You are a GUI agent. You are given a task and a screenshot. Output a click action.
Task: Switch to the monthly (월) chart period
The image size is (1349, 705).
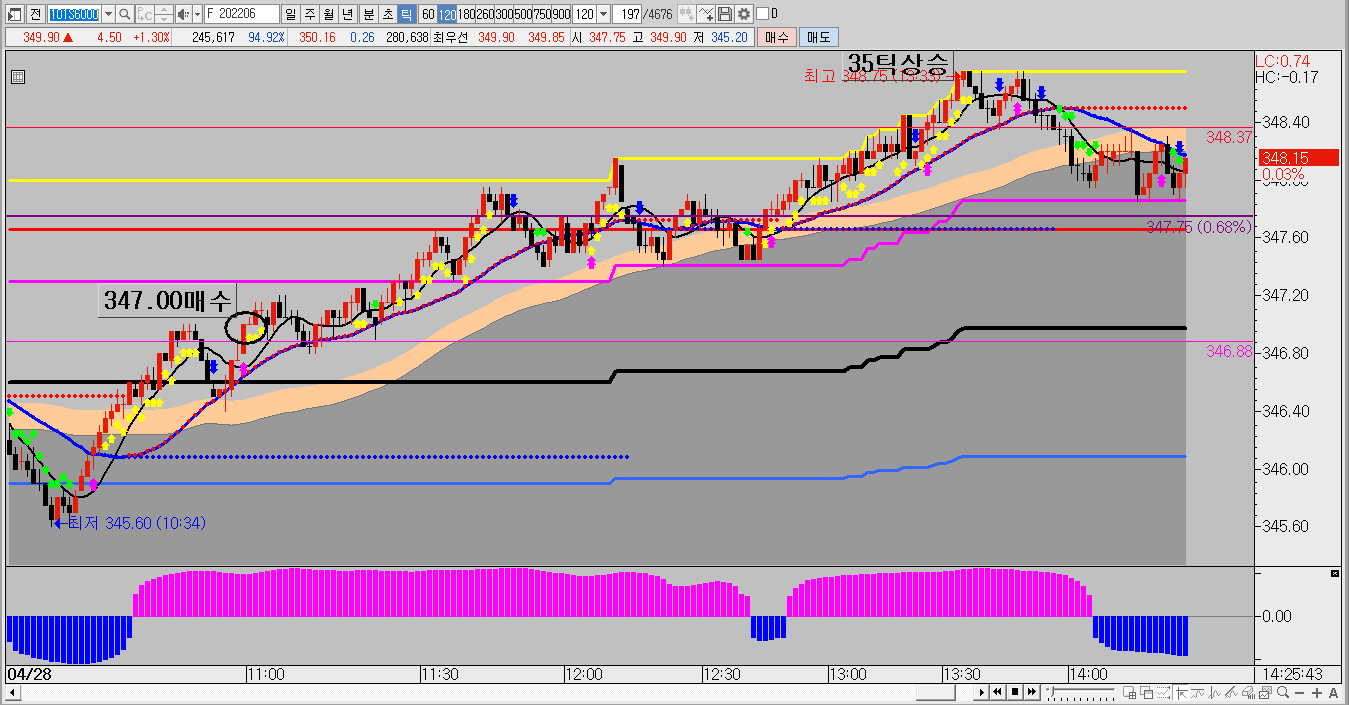tap(328, 14)
